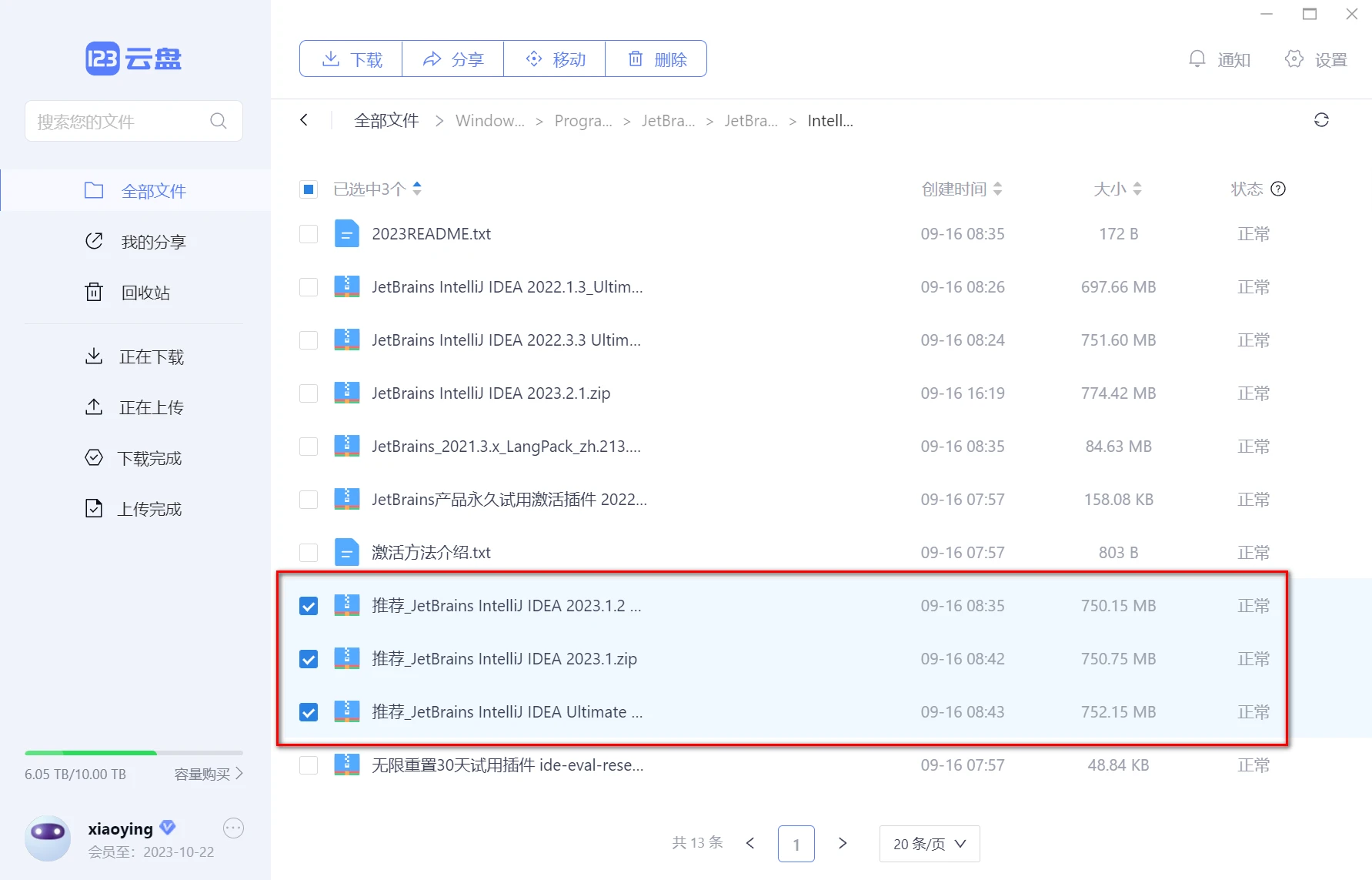Check the box for 2023README.txt
This screenshot has height=880, width=1372.
pyautogui.click(x=309, y=233)
